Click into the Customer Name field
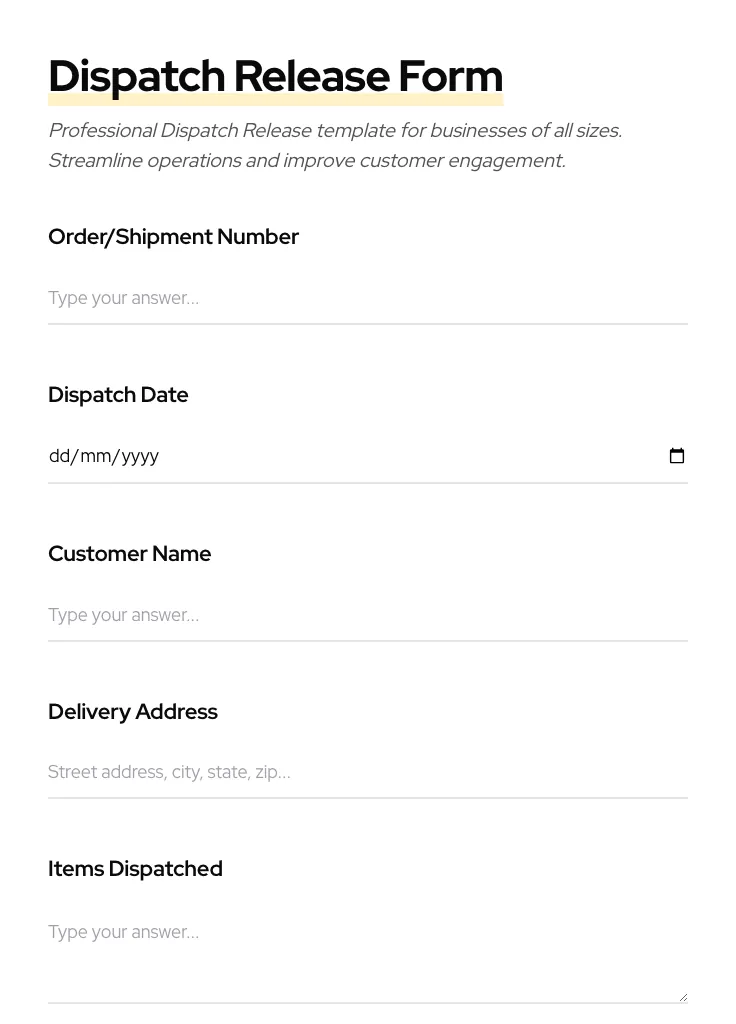 (367, 615)
